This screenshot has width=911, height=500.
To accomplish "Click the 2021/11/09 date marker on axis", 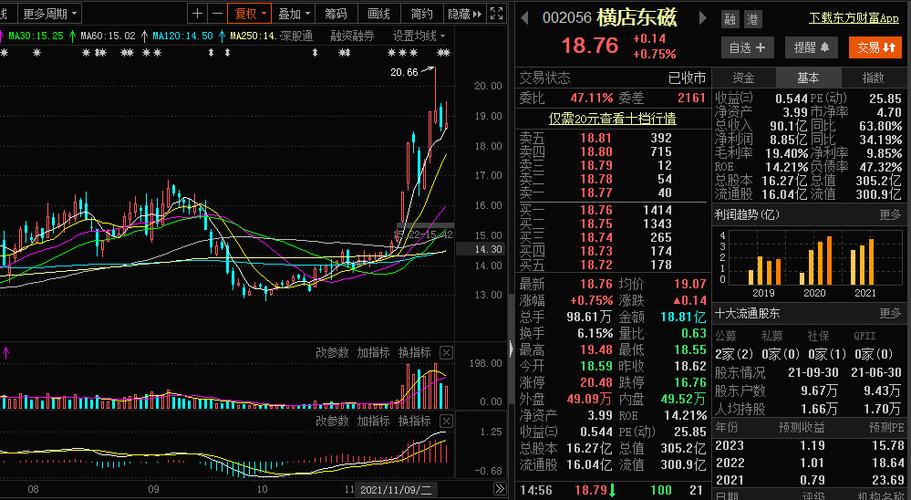I will click(396, 490).
